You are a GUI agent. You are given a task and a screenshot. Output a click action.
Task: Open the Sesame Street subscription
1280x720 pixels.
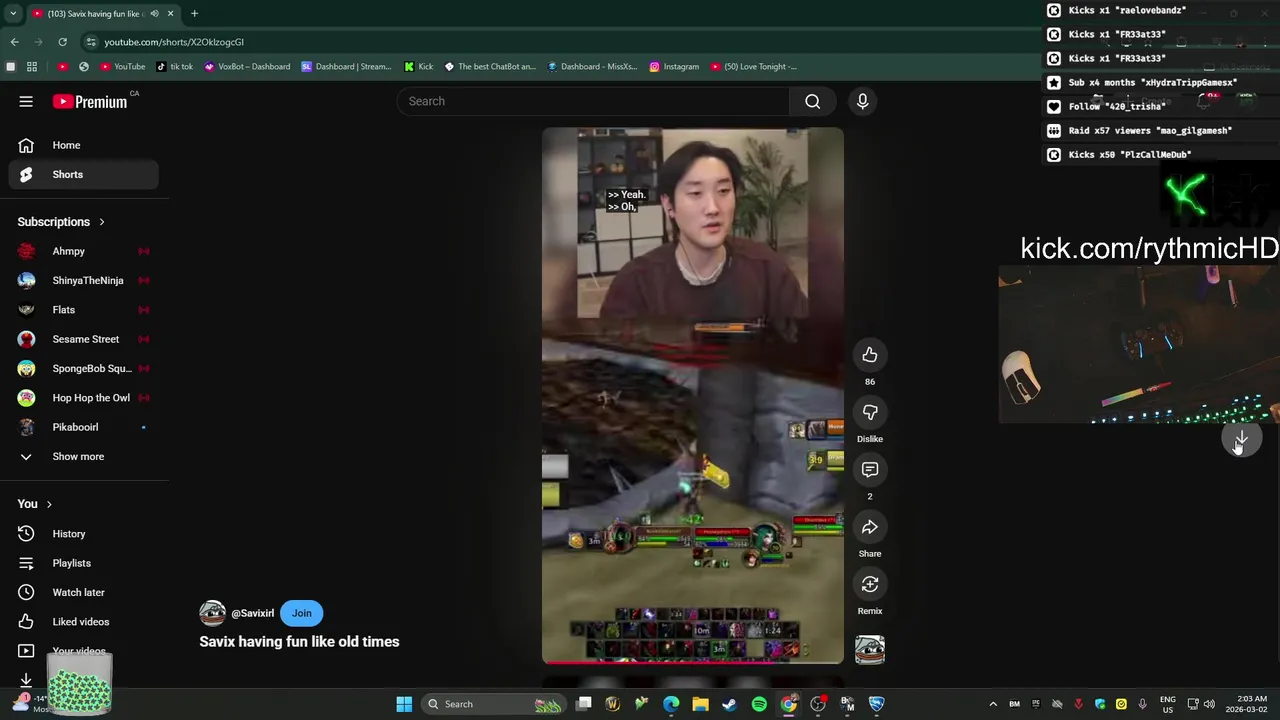(x=84, y=339)
